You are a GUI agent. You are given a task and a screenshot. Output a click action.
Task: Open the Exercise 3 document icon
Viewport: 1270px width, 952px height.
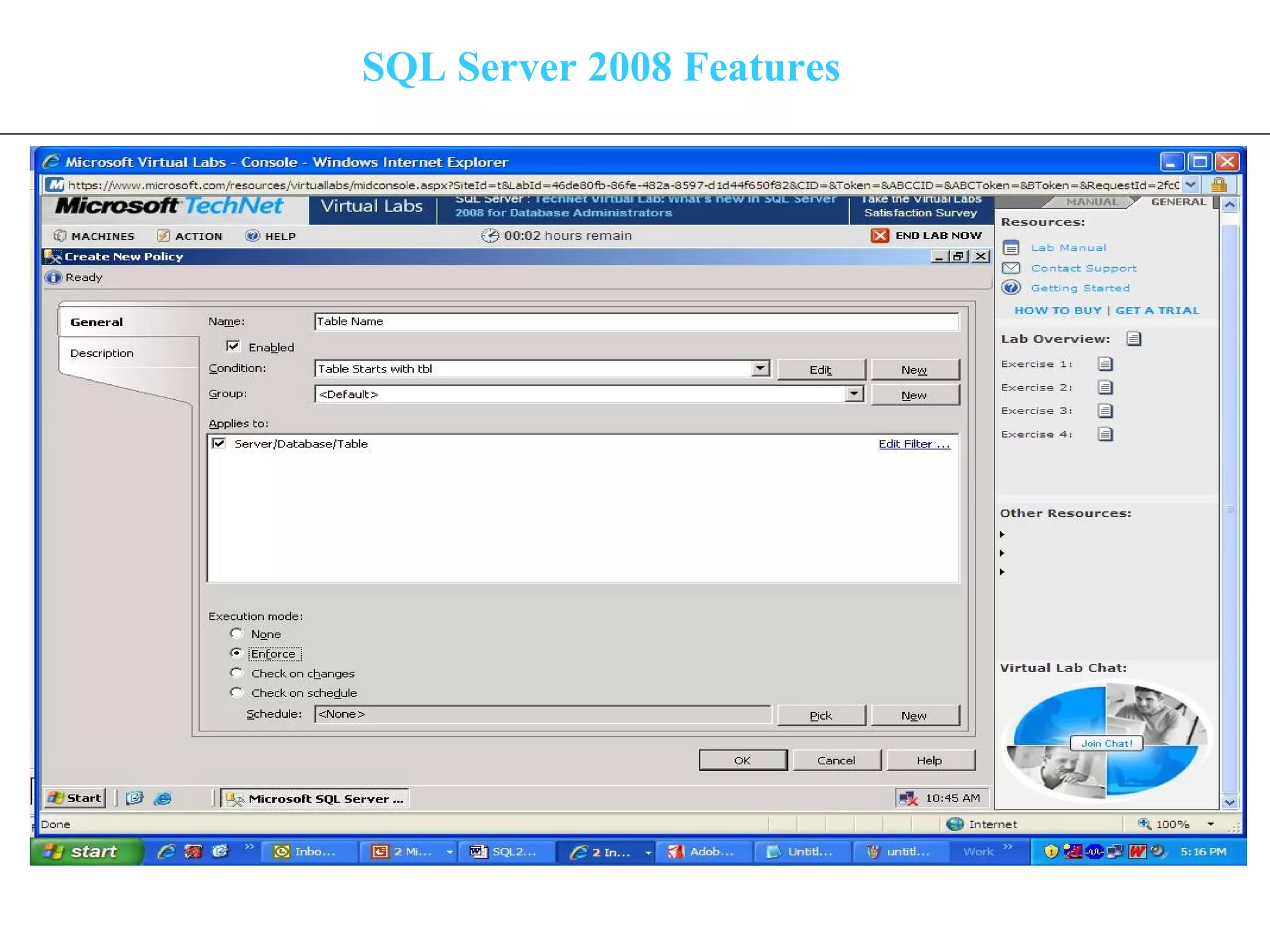1105,410
